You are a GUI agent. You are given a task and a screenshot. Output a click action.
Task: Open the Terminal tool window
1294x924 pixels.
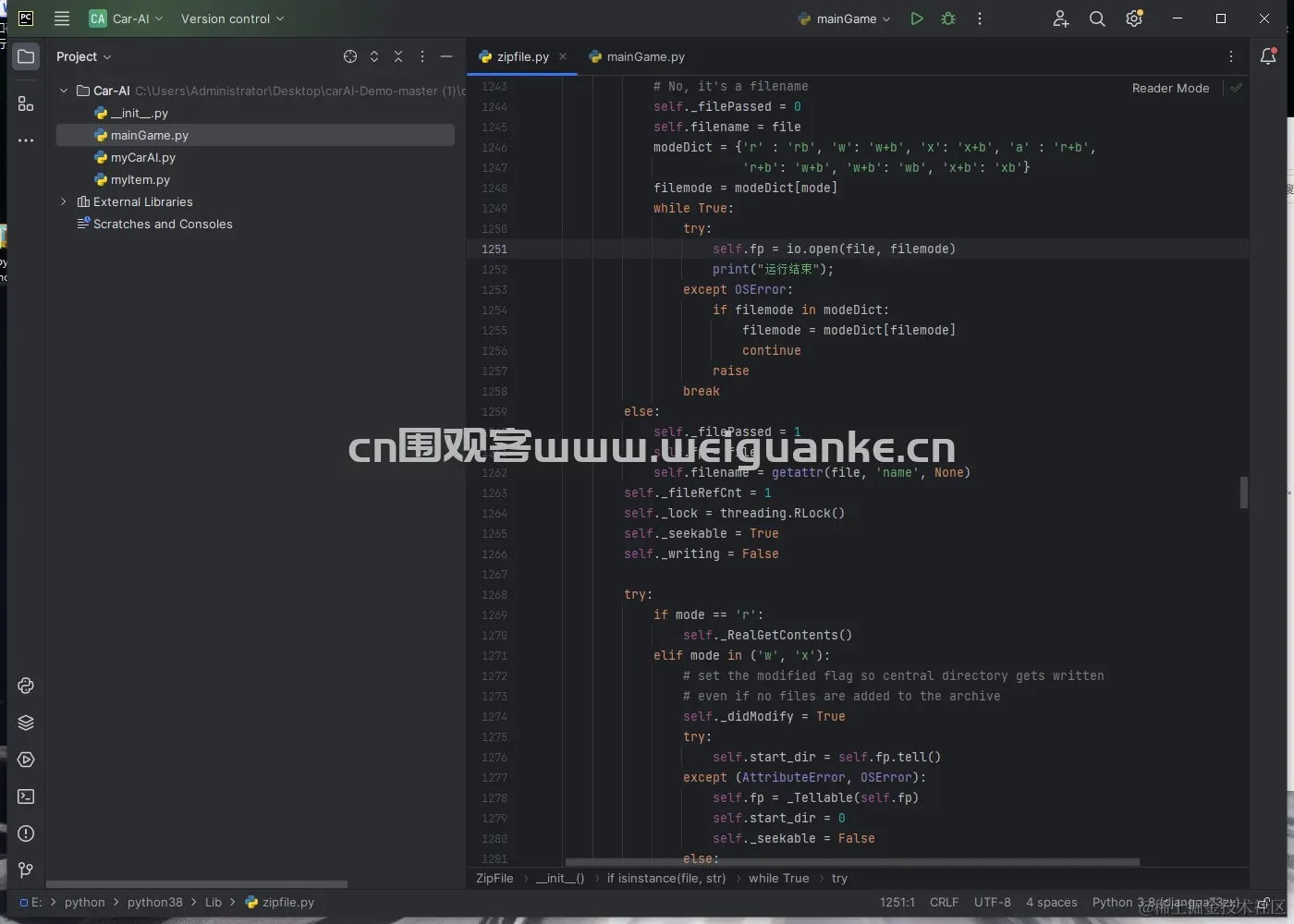point(26,796)
